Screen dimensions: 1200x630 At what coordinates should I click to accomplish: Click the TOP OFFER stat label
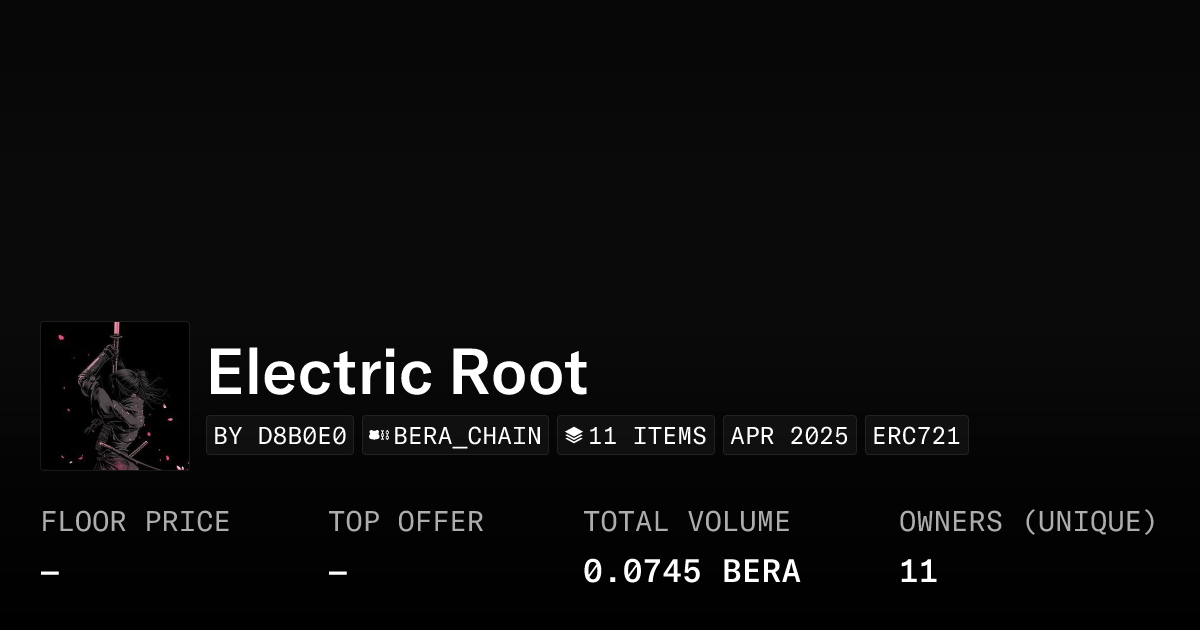pos(405,521)
